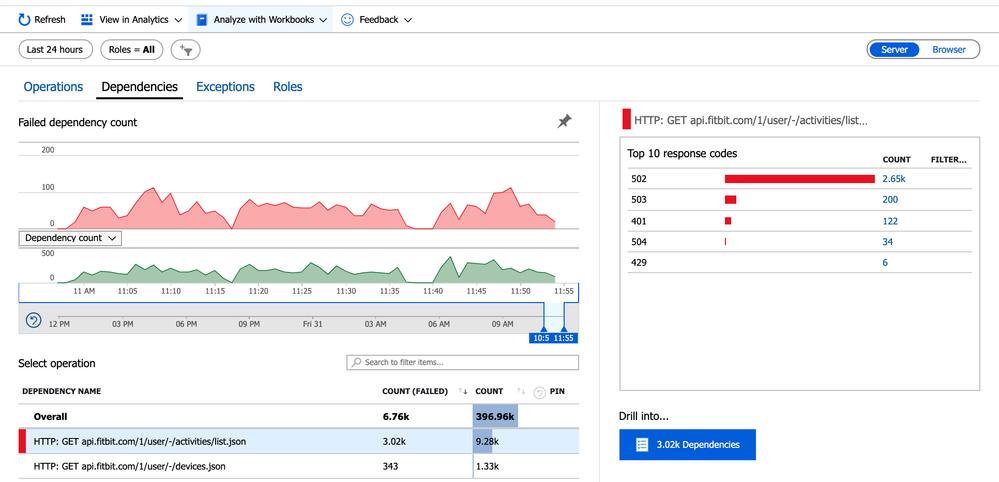999x482 pixels.
Task: Sort by COUNT column arrows
Action: click(x=521, y=391)
